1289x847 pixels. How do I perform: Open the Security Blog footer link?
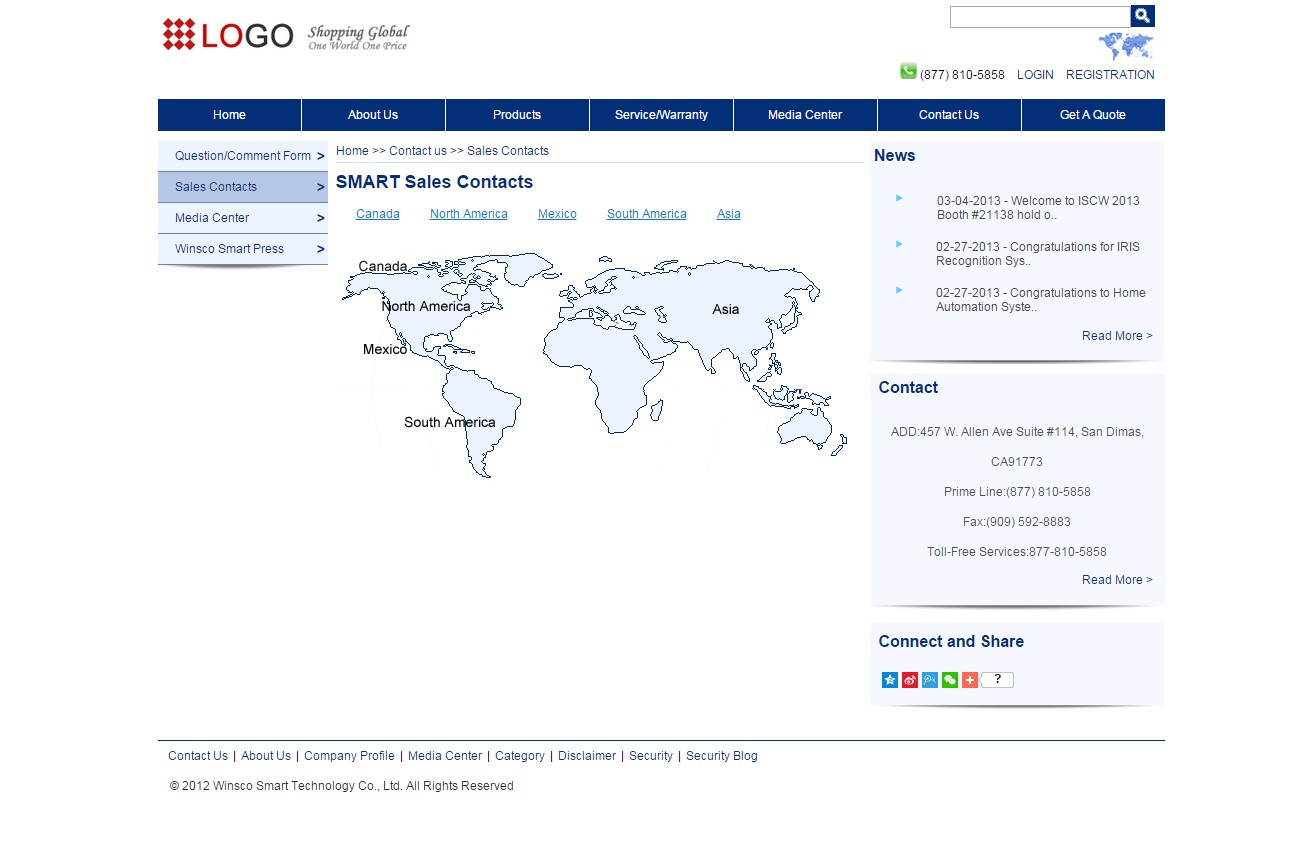(721, 756)
